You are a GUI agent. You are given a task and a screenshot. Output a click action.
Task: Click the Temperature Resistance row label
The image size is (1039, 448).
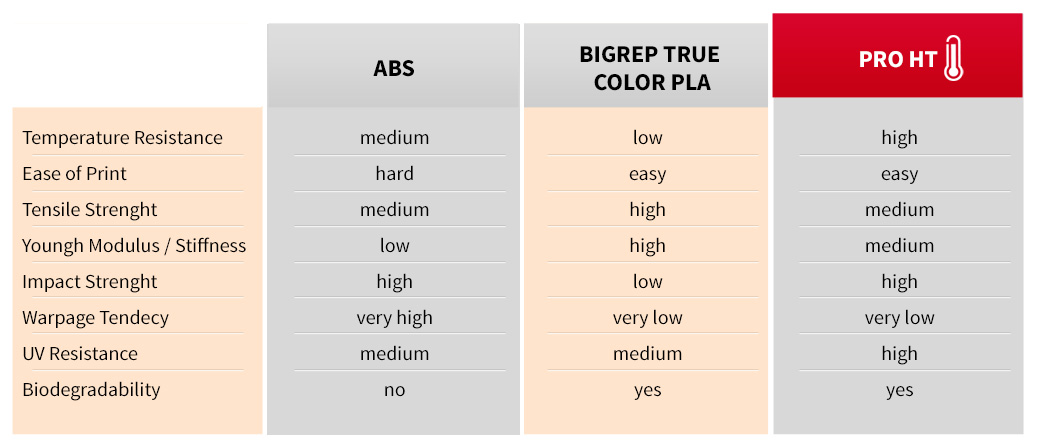[122, 138]
